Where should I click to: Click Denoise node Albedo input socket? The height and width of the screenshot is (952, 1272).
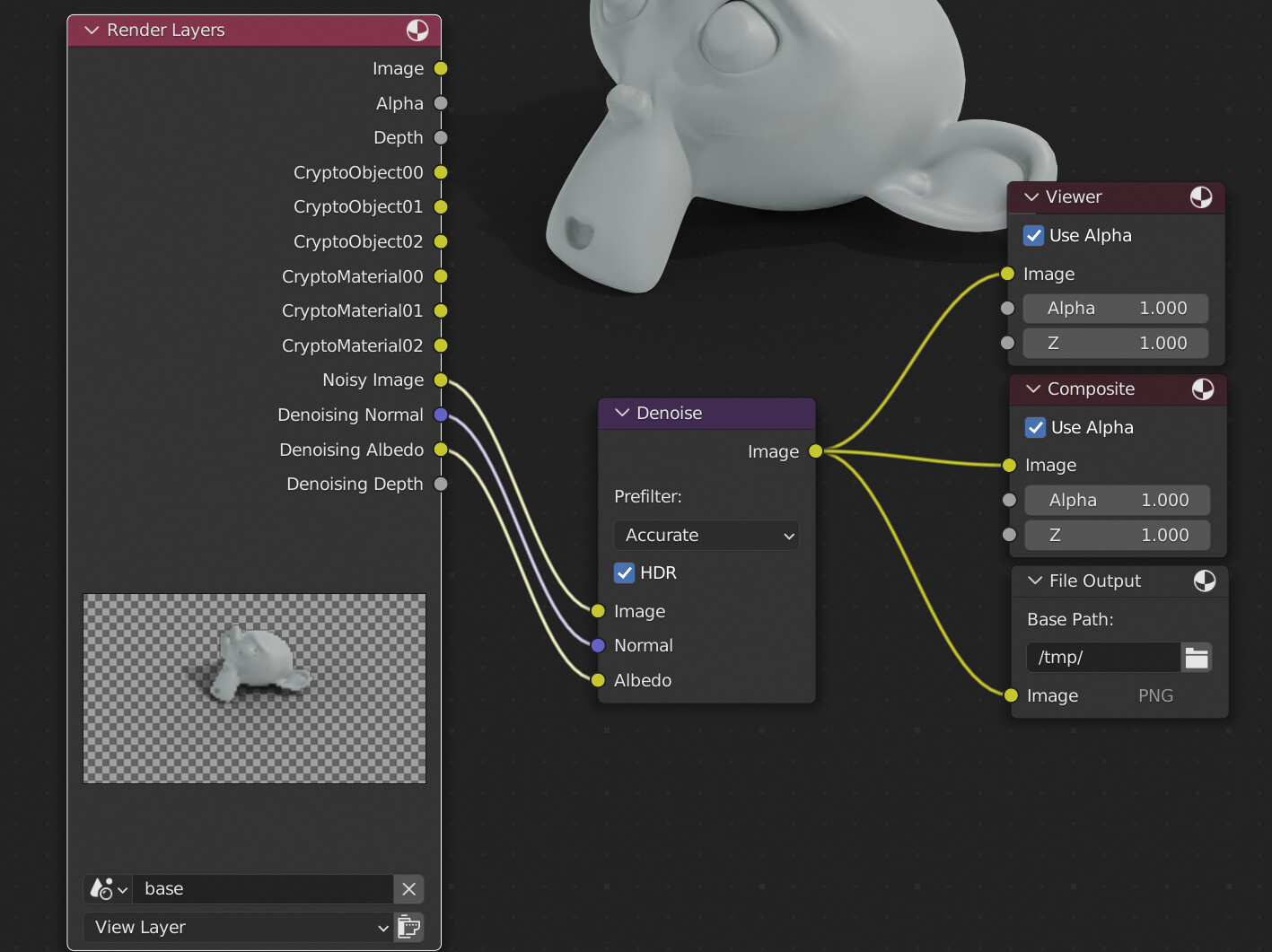(598, 680)
